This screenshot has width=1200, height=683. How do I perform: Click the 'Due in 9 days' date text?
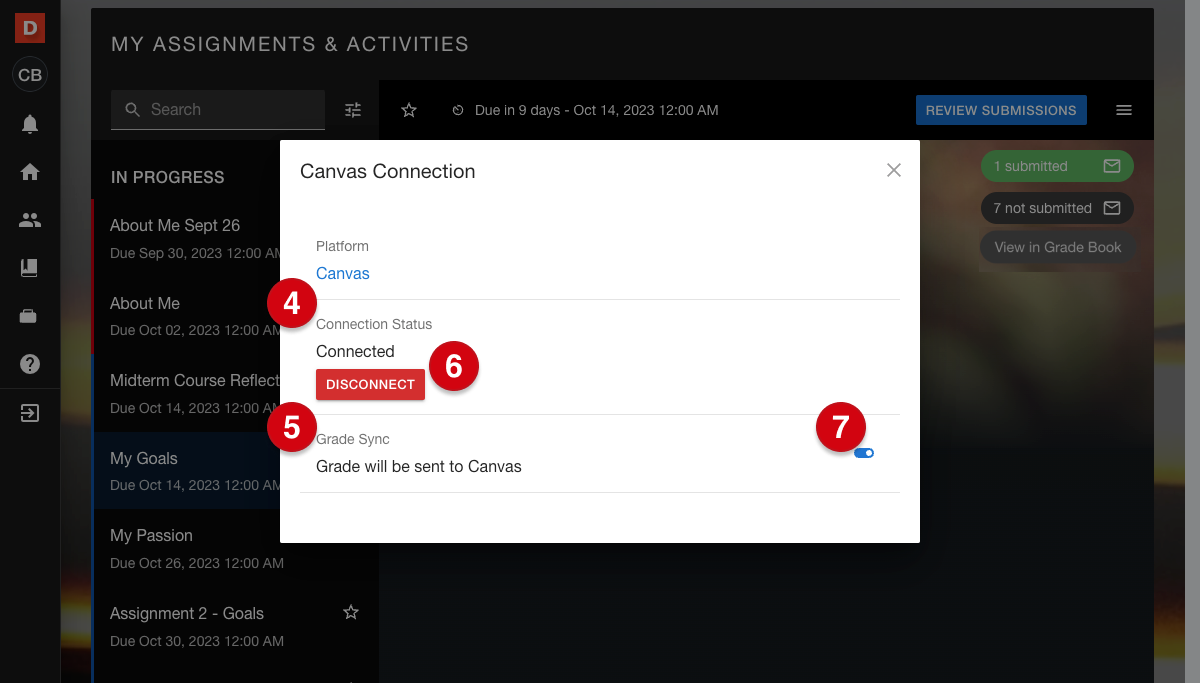pyautogui.click(x=596, y=110)
